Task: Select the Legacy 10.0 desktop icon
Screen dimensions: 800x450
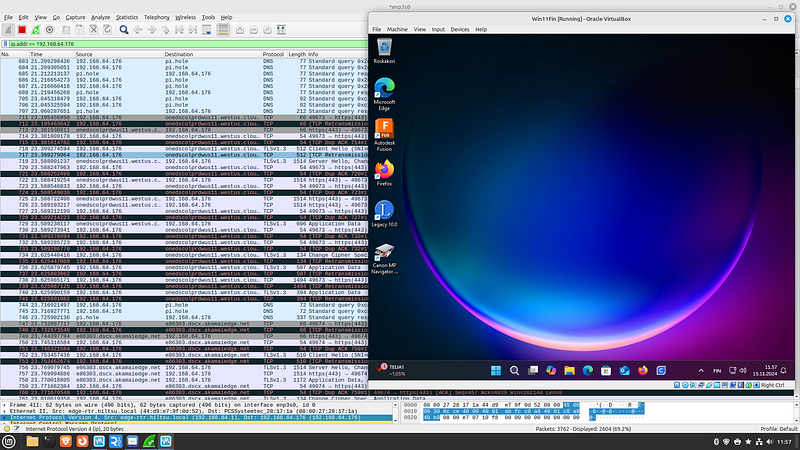Action: pos(384,213)
